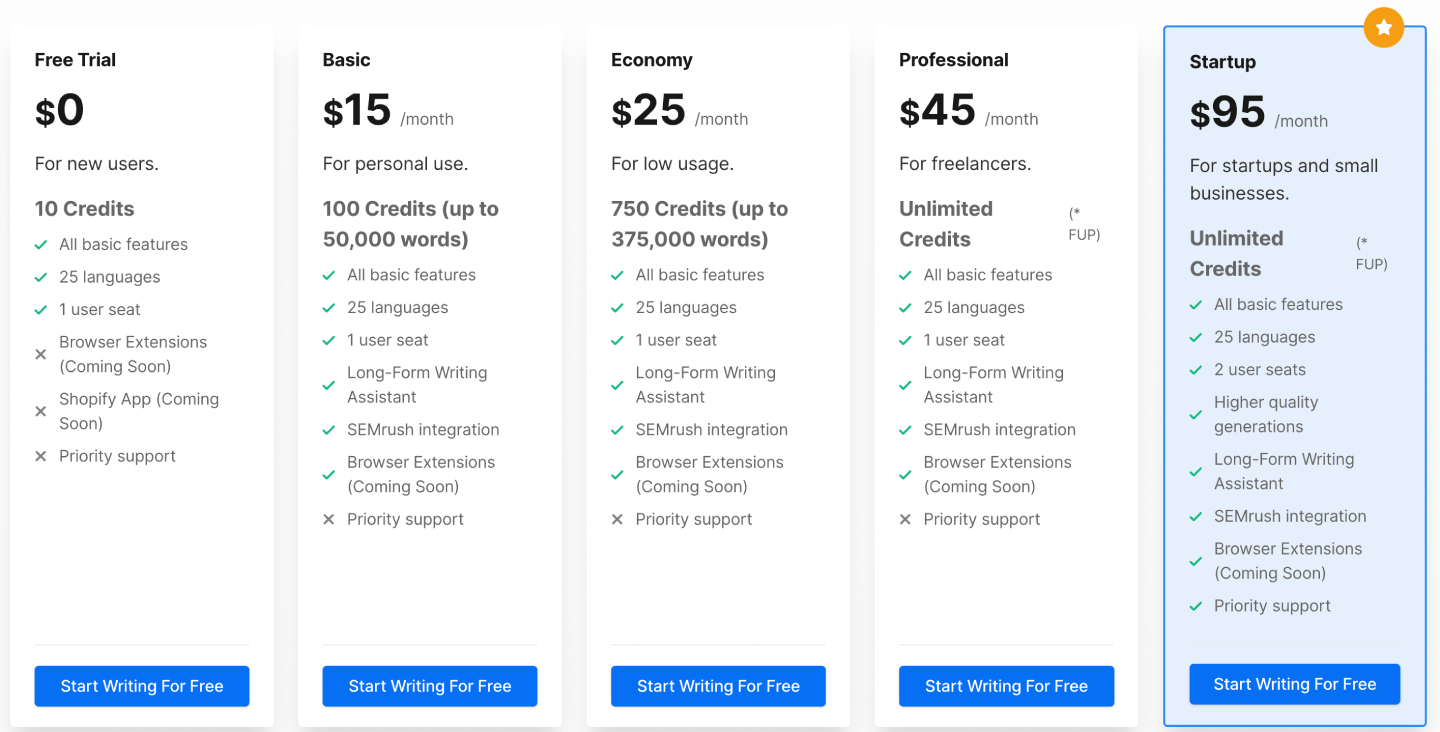Click the Professional plan's FUP note

[1084, 224]
